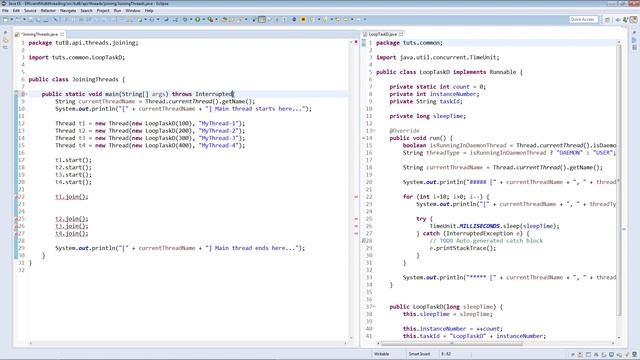Open the Project menu

103,11
